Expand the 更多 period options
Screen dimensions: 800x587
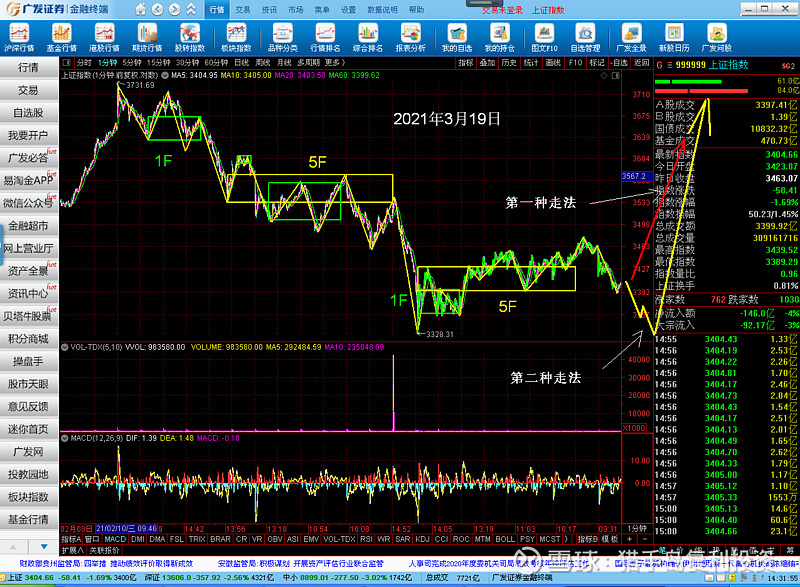click(x=334, y=63)
